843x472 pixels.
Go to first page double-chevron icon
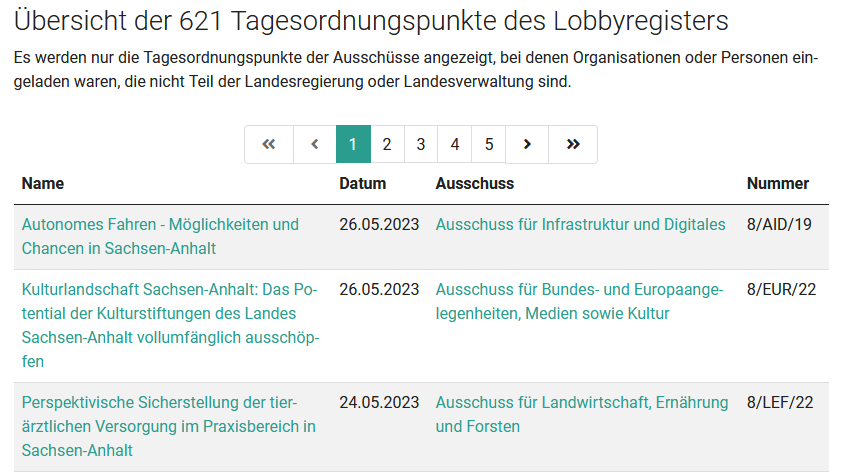[269, 144]
